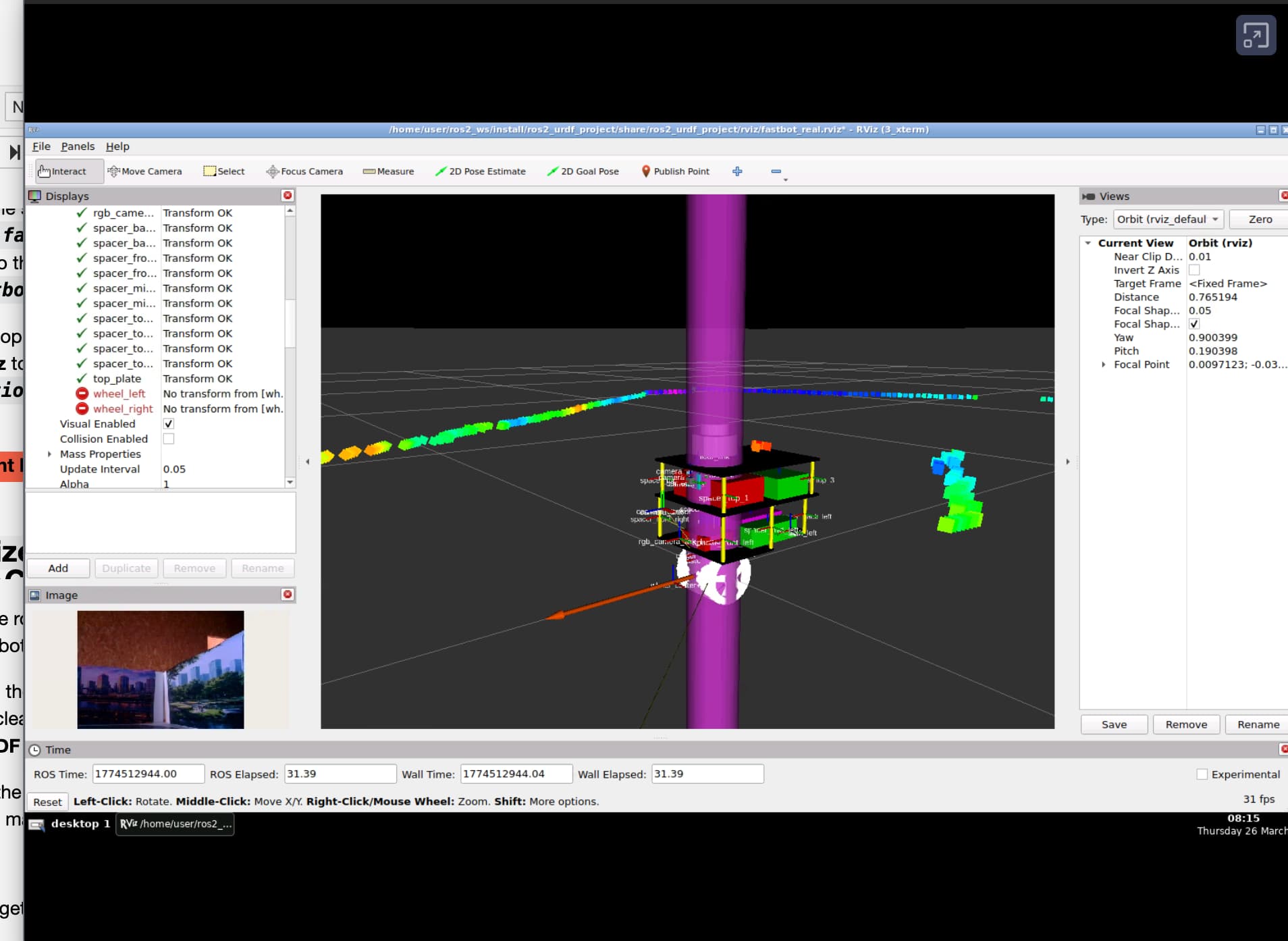Choose the Select tool in toolbar
Viewport: 1288px width, 941px height.
pyautogui.click(x=224, y=171)
